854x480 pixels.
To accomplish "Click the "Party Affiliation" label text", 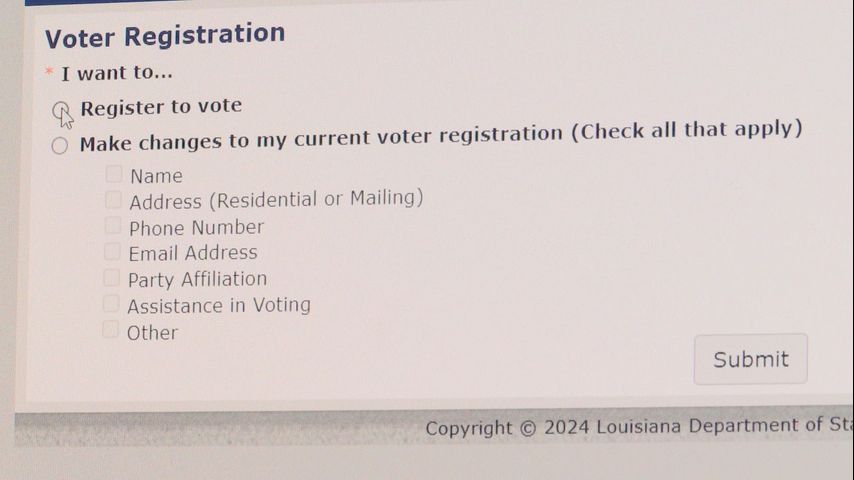I will [197, 279].
